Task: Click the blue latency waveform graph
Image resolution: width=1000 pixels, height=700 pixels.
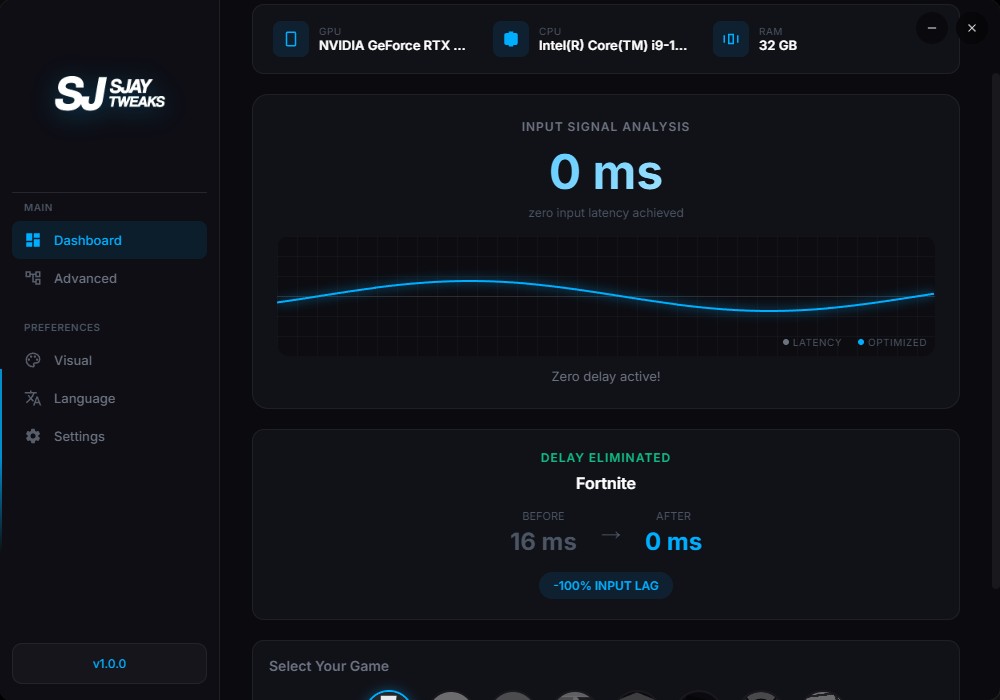Action: [606, 296]
